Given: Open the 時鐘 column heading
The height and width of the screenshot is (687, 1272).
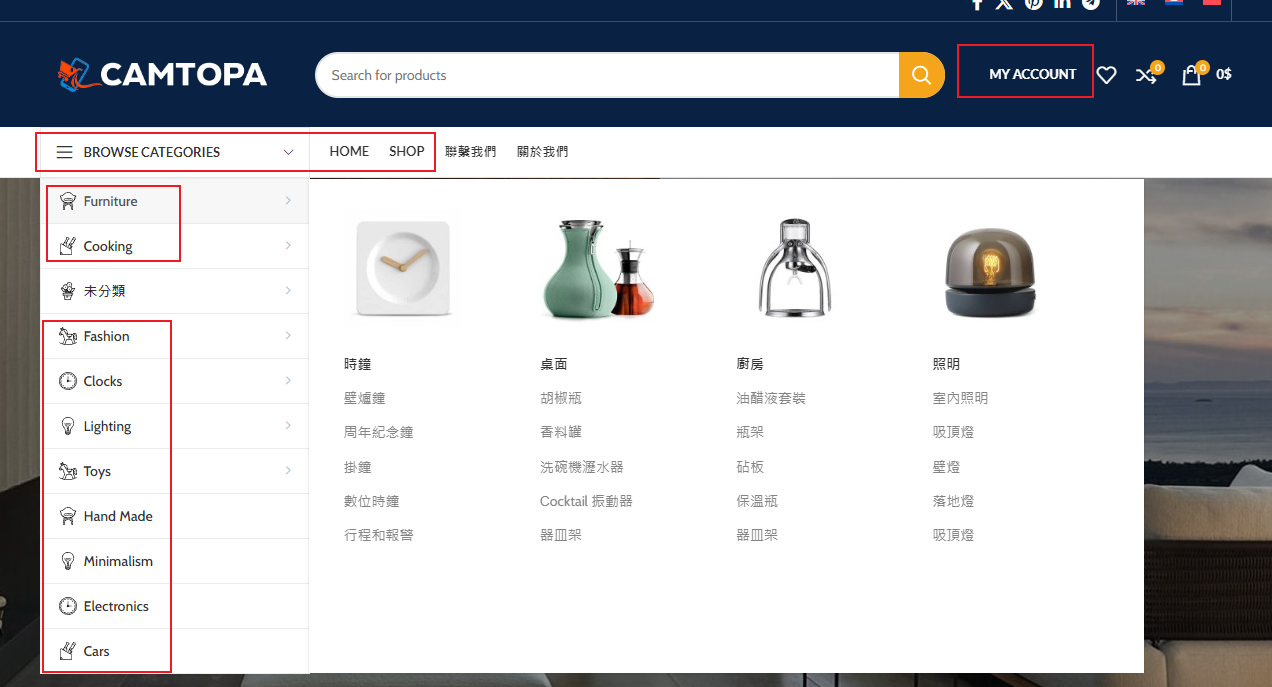Looking at the screenshot, I should tap(358, 364).
